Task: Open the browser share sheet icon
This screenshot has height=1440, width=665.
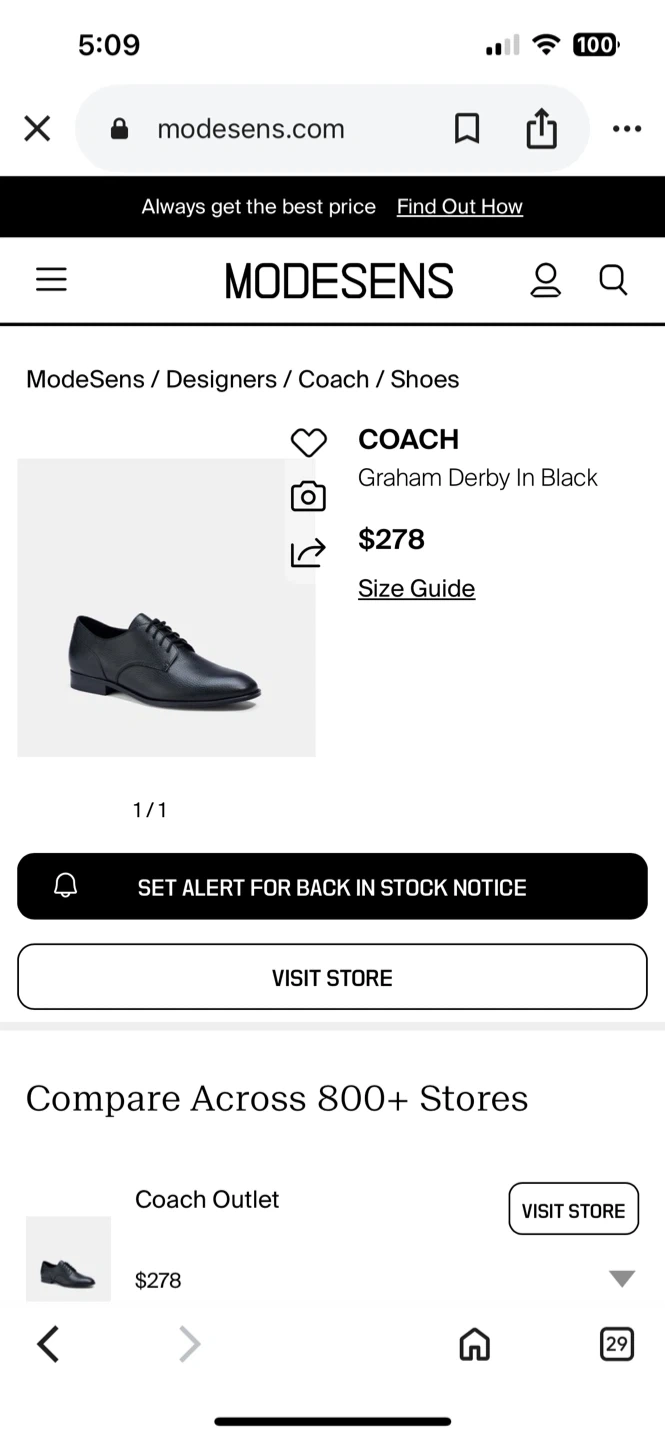Action: [x=541, y=128]
